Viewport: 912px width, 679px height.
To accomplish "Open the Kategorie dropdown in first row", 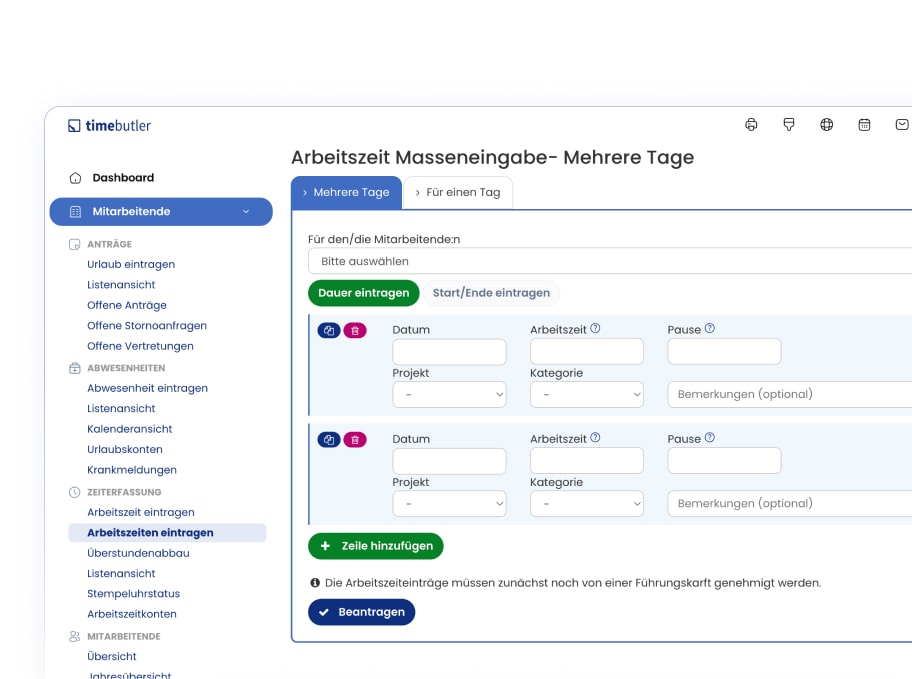I will tap(587, 394).
